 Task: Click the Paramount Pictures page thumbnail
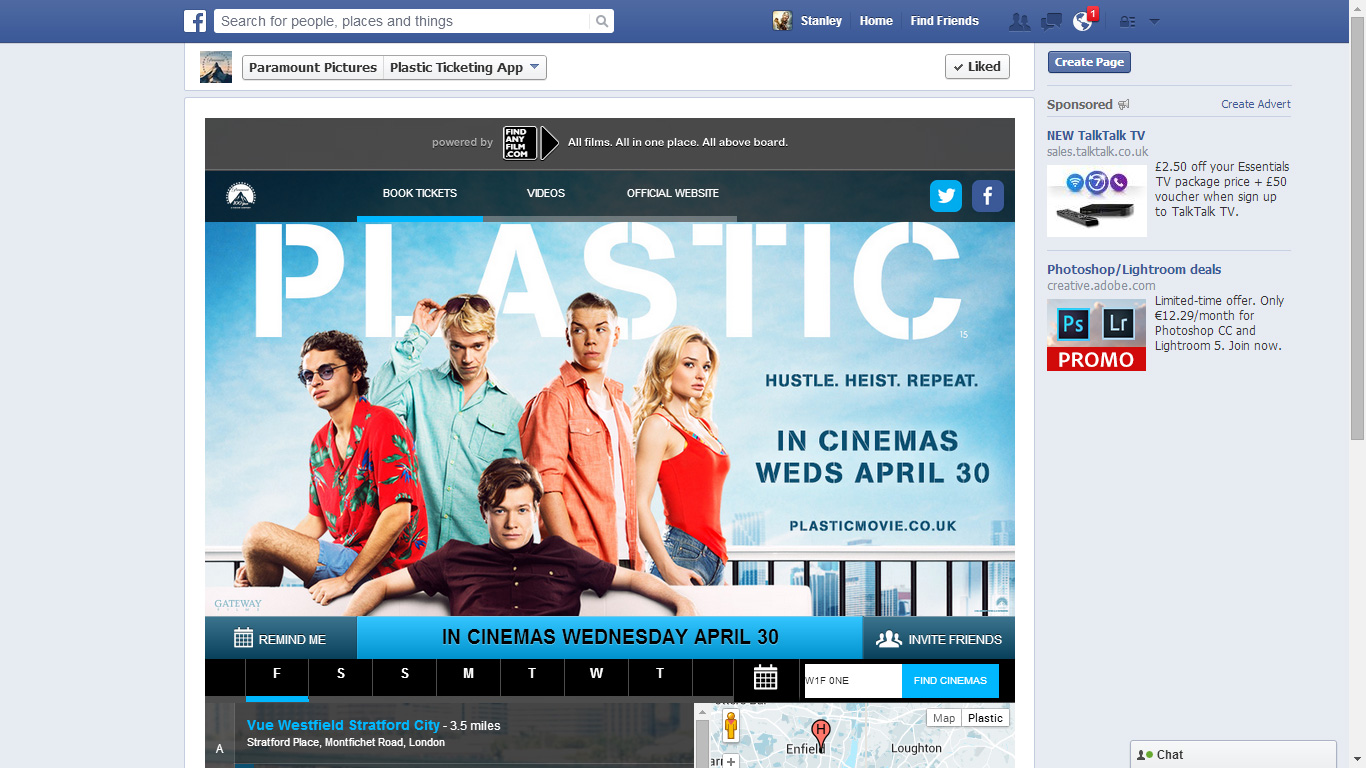point(216,67)
